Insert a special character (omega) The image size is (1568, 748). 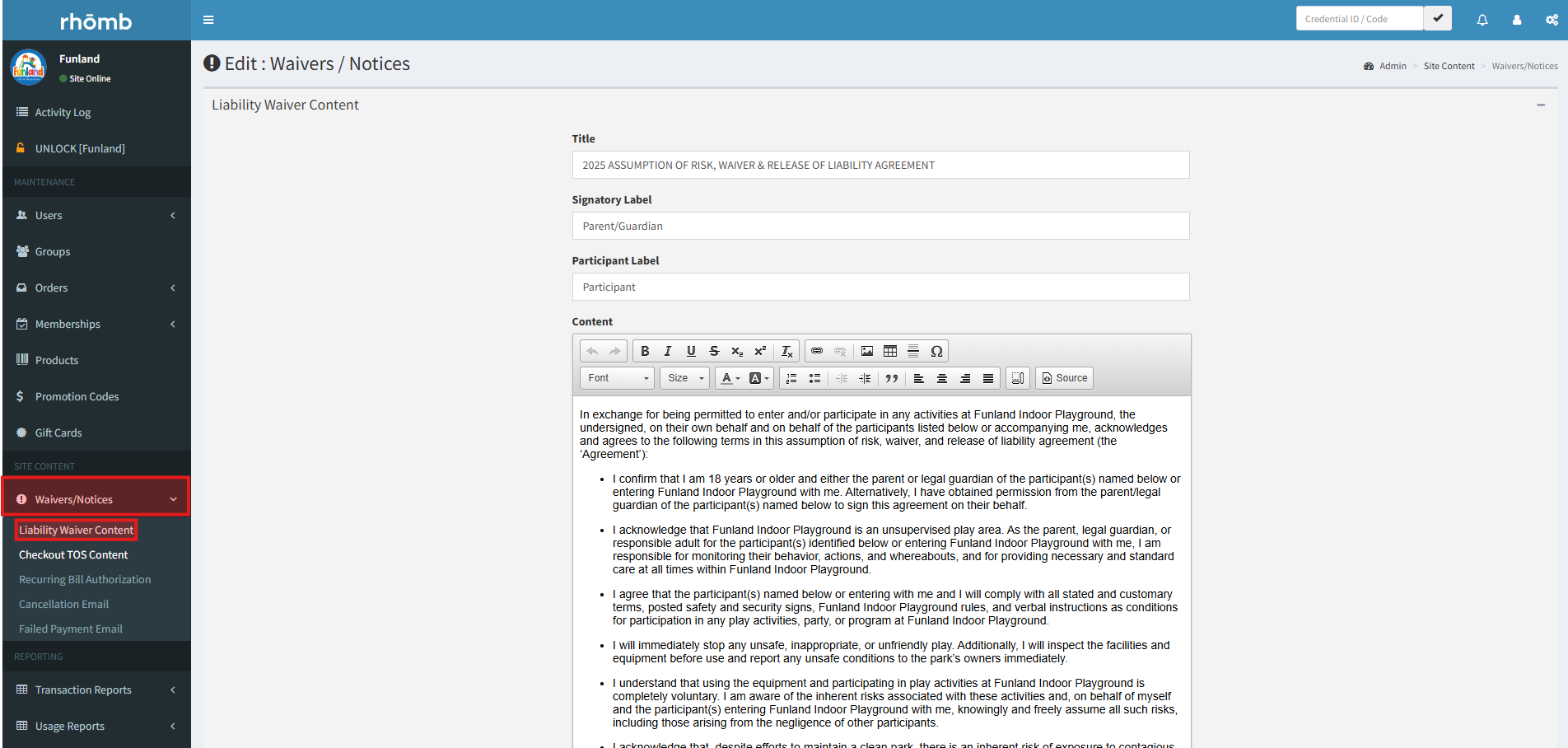[x=936, y=351]
